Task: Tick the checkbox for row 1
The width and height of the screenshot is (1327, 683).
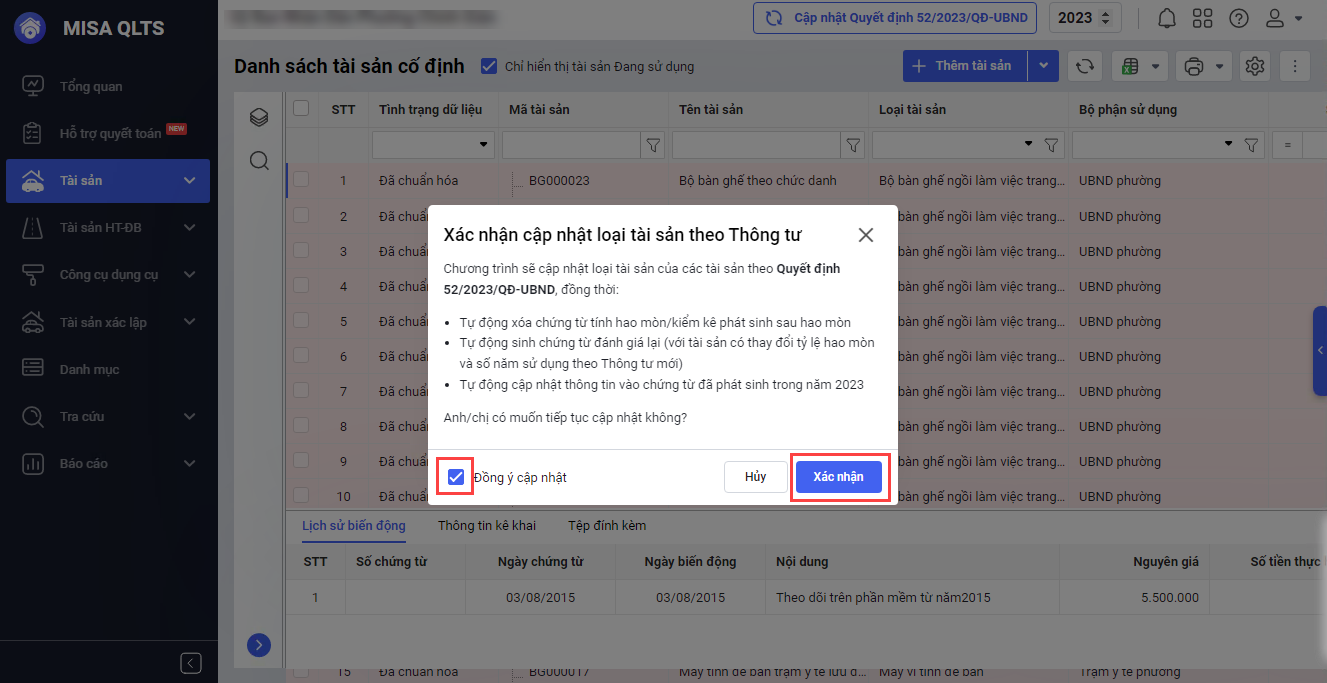Action: [301, 181]
